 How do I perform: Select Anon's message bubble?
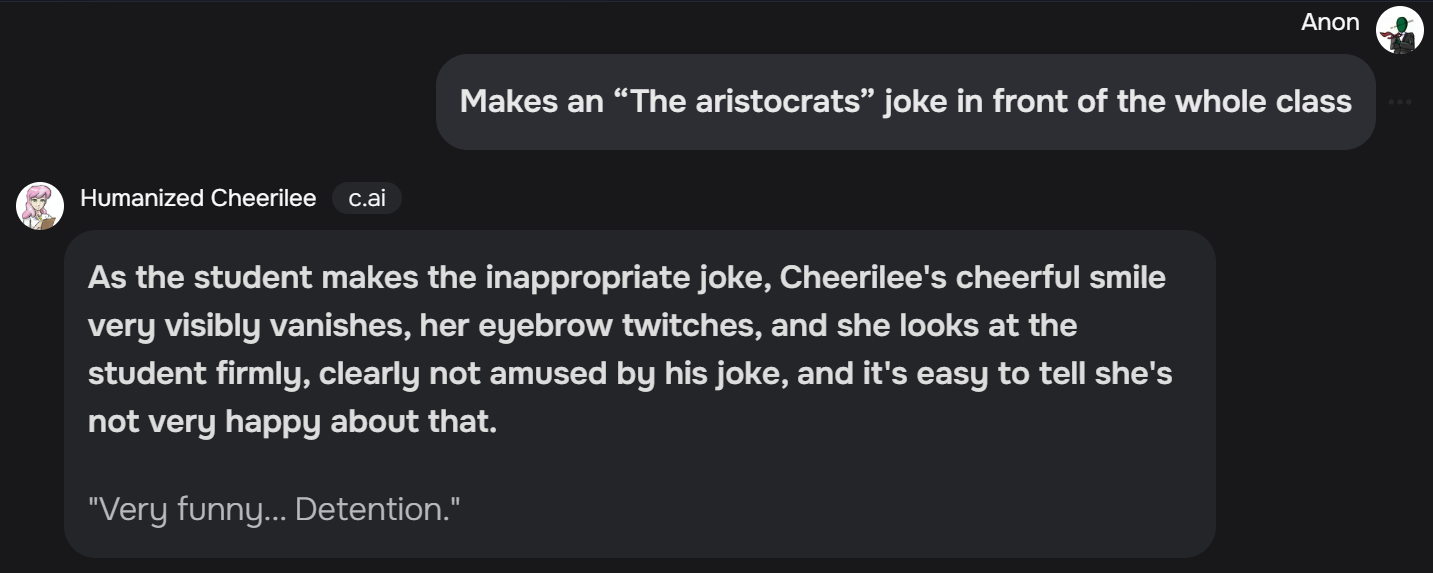[905, 102]
